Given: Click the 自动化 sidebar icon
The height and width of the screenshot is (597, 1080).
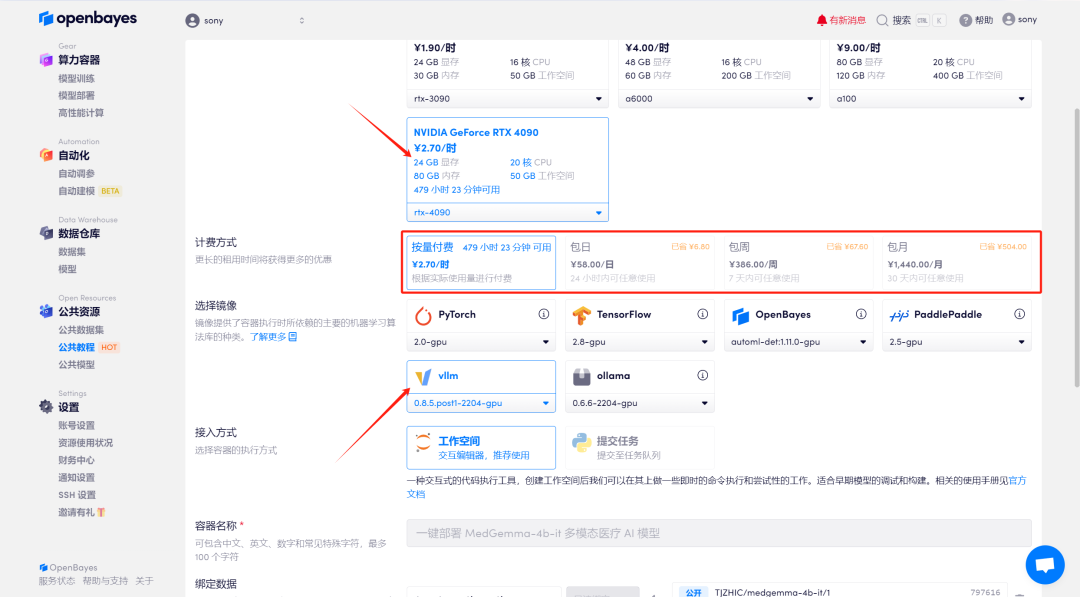Looking at the screenshot, I should (x=46, y=155).
